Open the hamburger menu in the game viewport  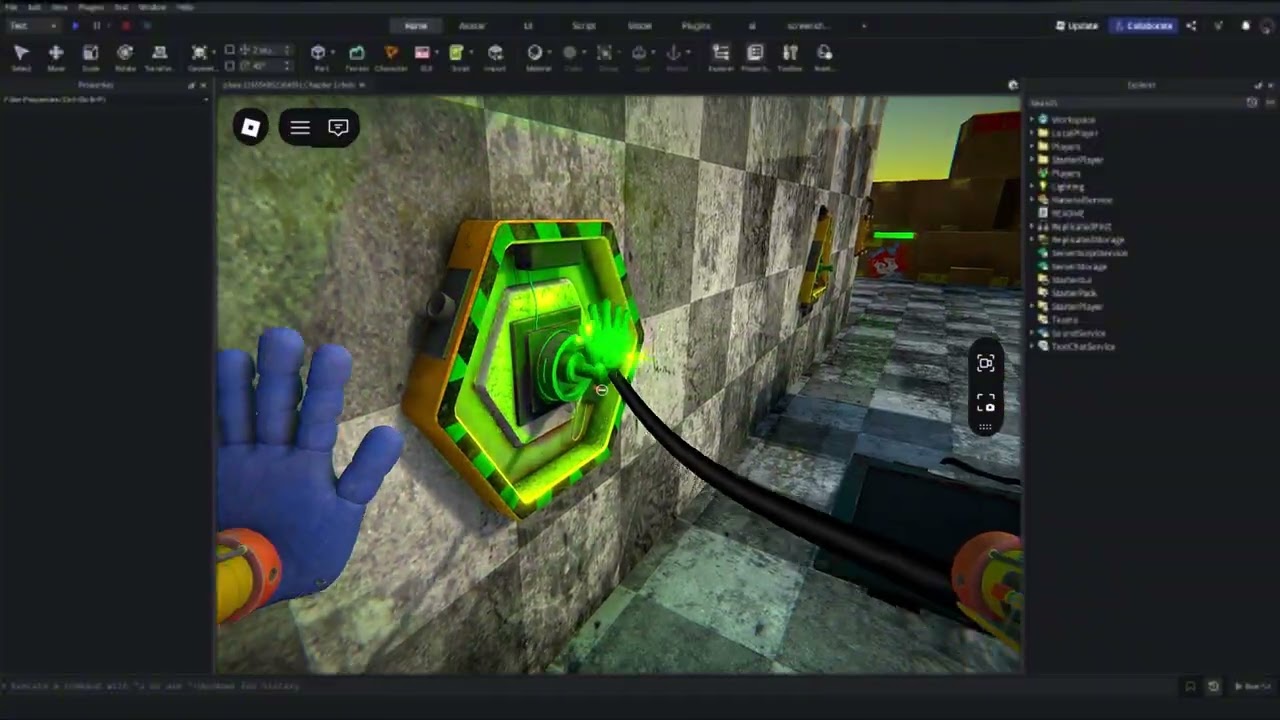point(300,127)
